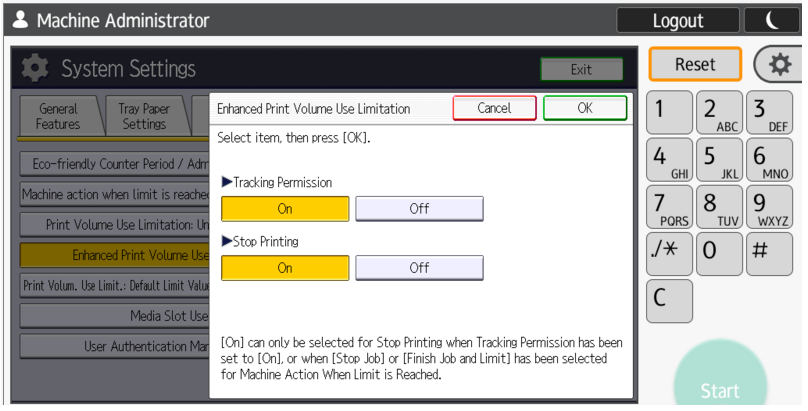Enable Stop Printing with On
This screenshot has height=411, width=808.
tap(285, 268)
